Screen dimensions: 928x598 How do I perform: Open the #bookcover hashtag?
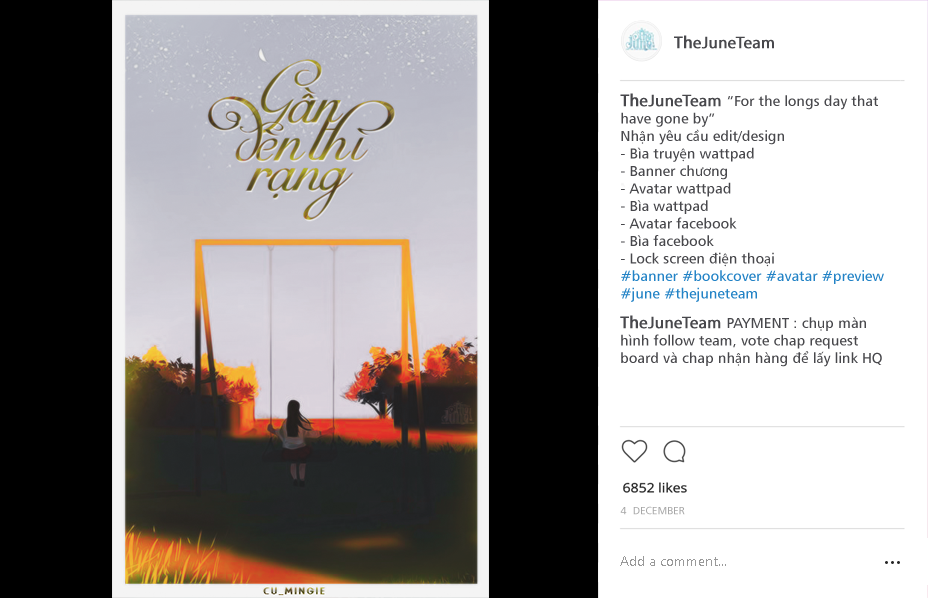coord(721,276)
